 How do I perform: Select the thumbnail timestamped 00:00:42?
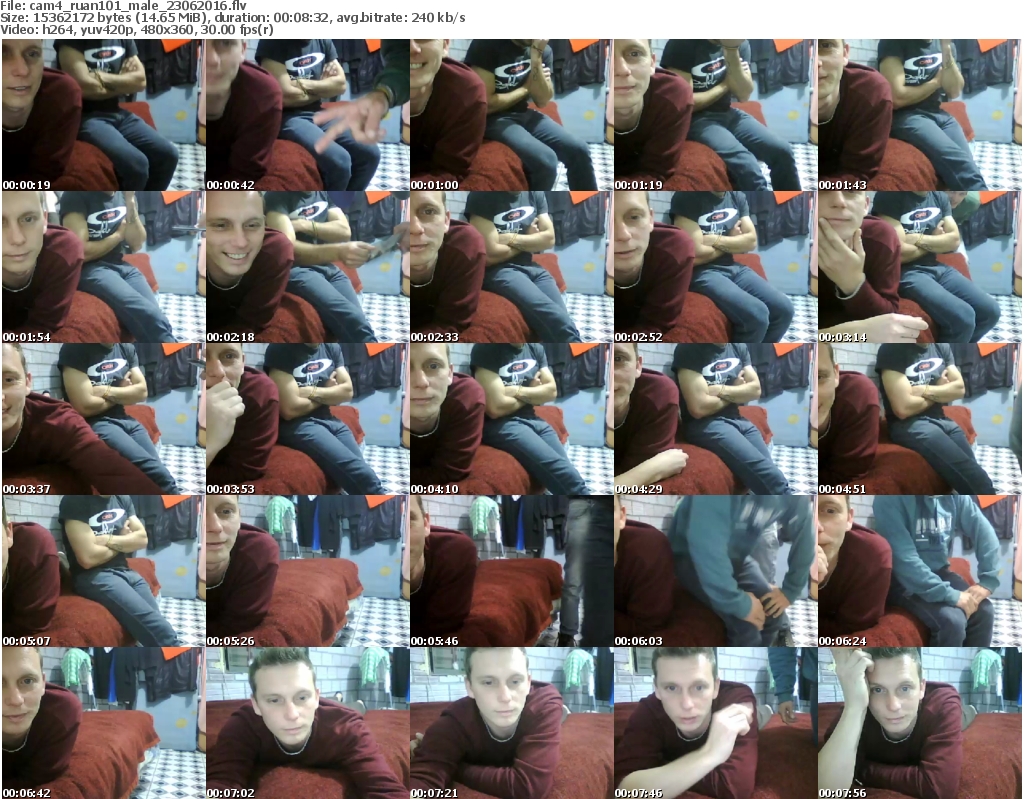coord(307,115)
